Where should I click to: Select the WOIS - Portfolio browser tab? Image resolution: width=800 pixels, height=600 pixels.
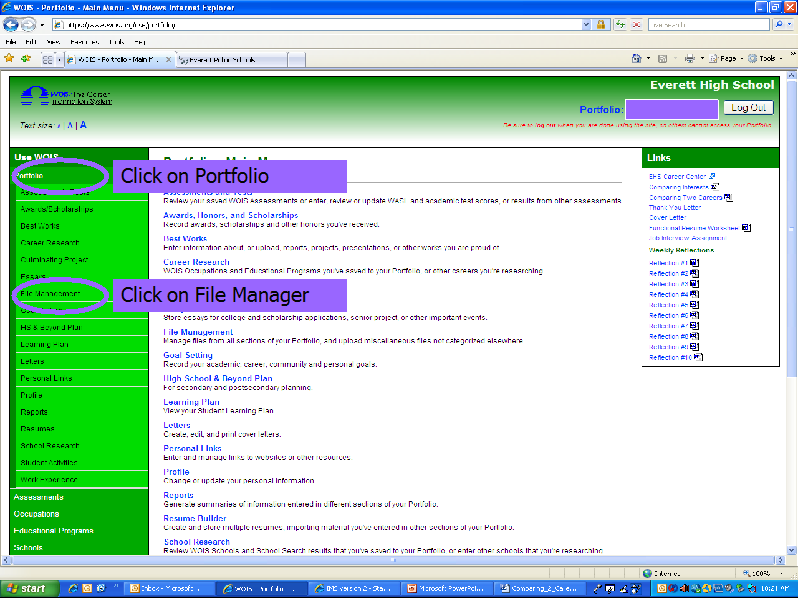pyautogui.click(x=120, y=60)
